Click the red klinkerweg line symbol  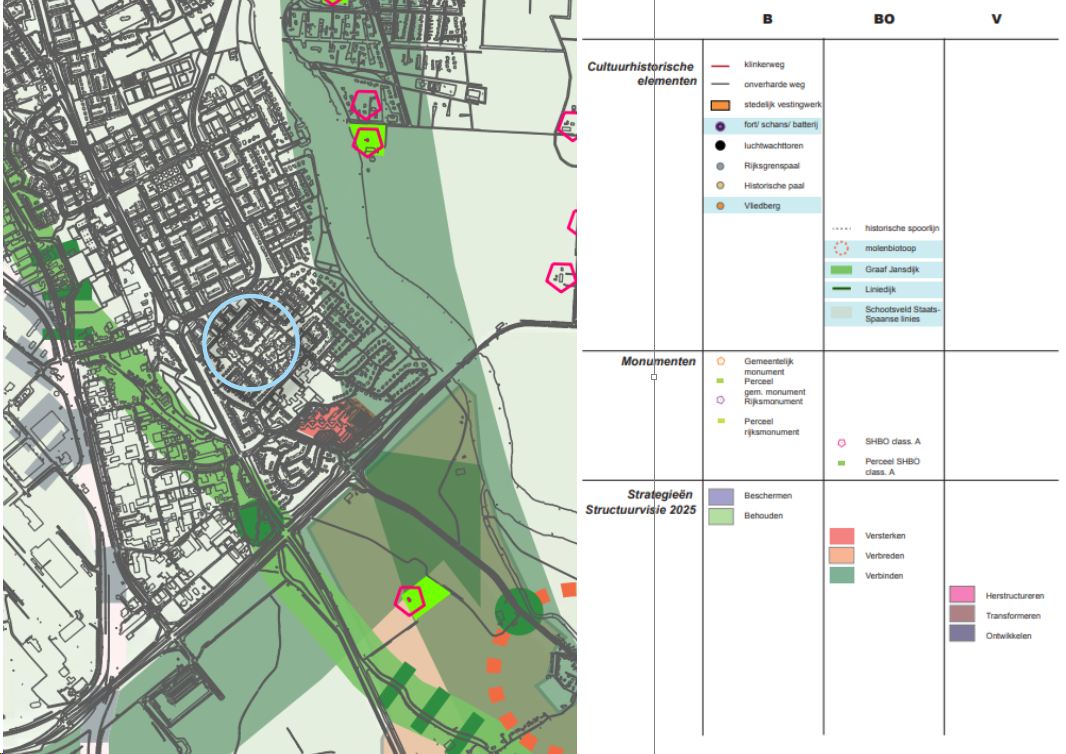(x=720, y=66)
